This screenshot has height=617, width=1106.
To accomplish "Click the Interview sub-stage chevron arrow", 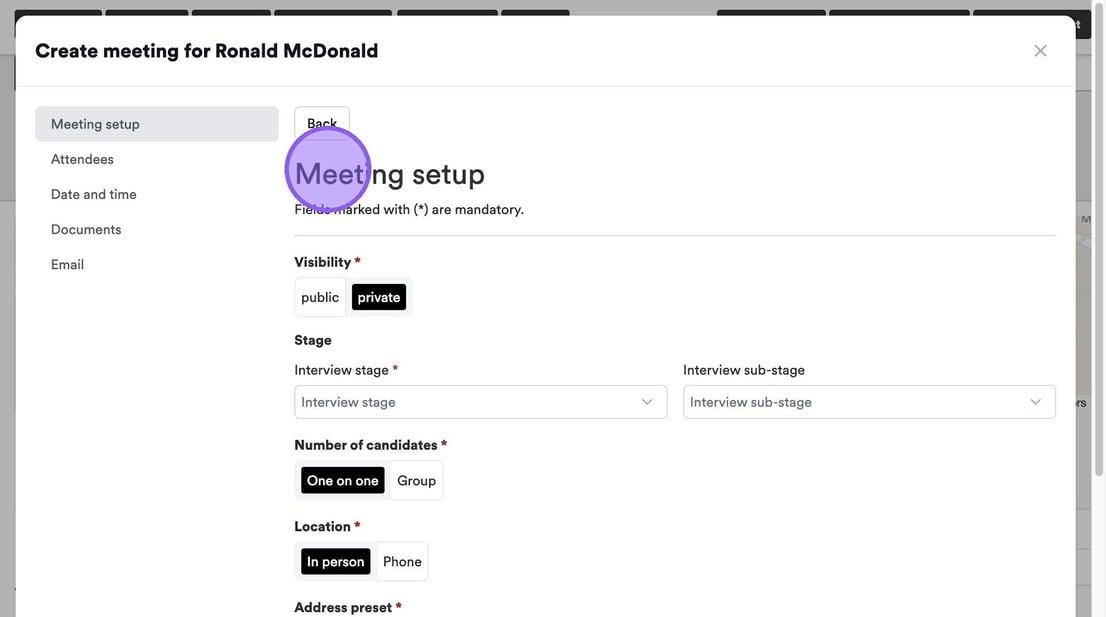I will [1035, 402].
